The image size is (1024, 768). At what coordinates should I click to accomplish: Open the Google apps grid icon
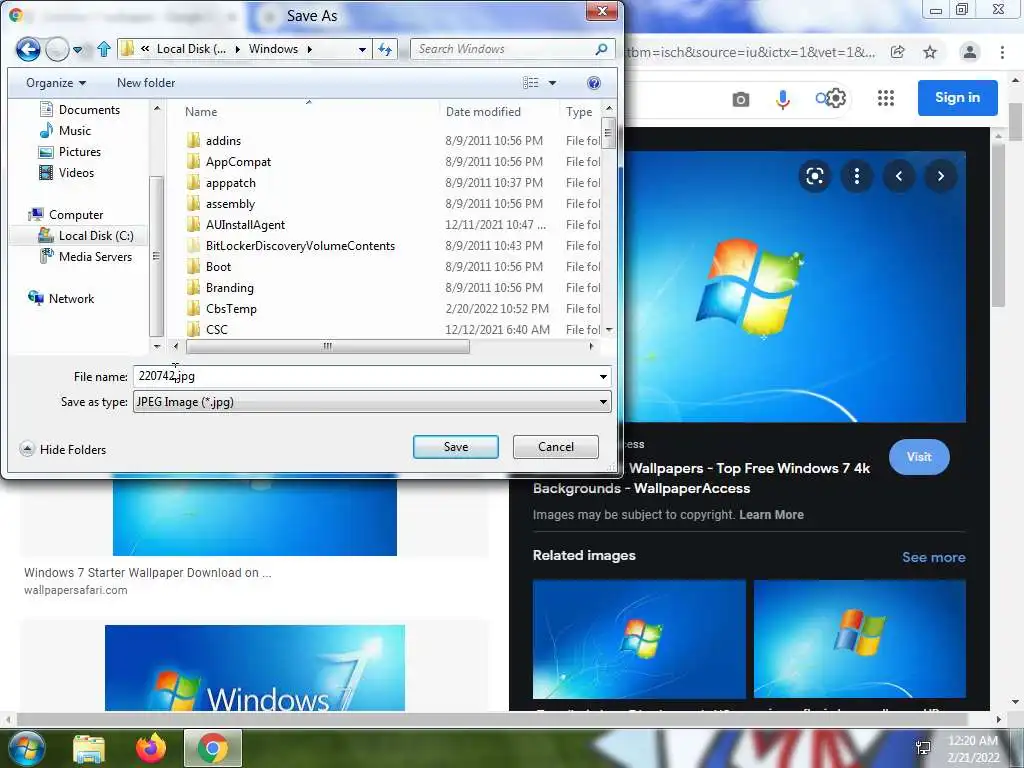point(886,99)
